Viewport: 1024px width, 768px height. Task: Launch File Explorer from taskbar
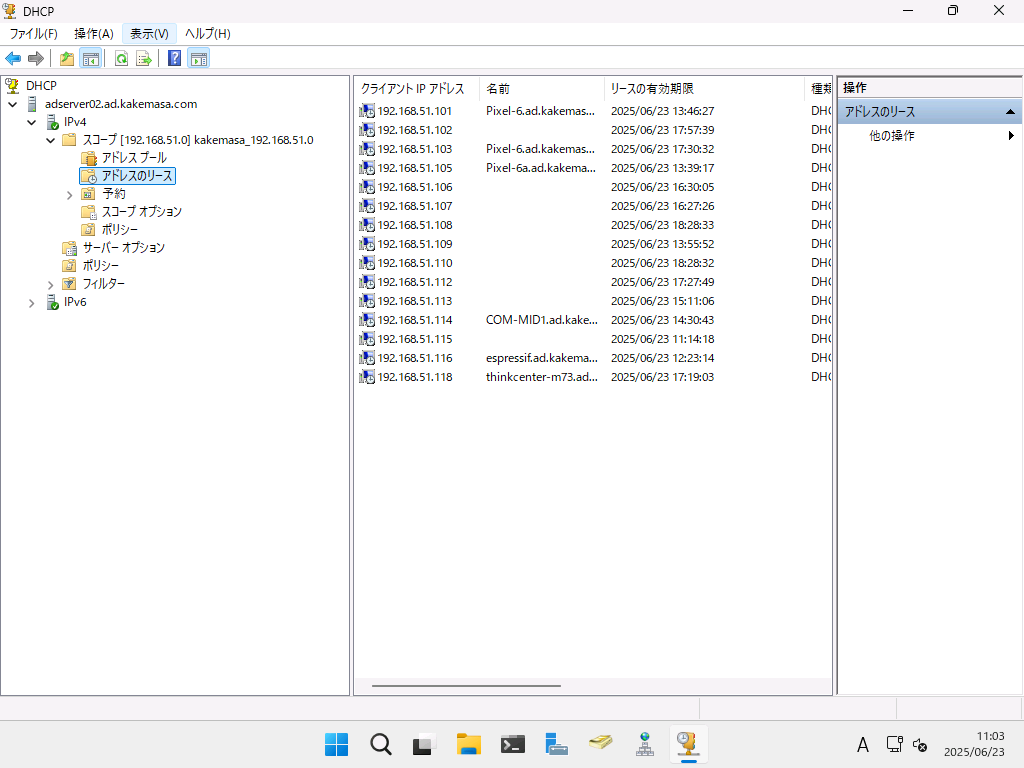(469, 744)
